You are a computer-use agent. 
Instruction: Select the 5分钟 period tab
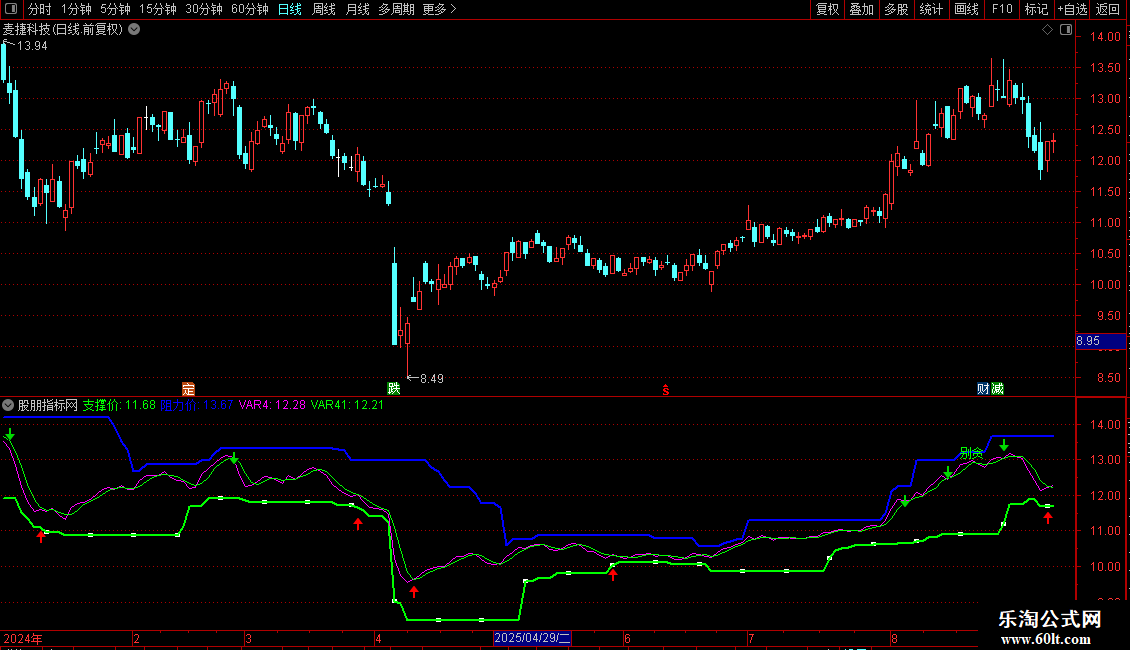tap(115, 9)
